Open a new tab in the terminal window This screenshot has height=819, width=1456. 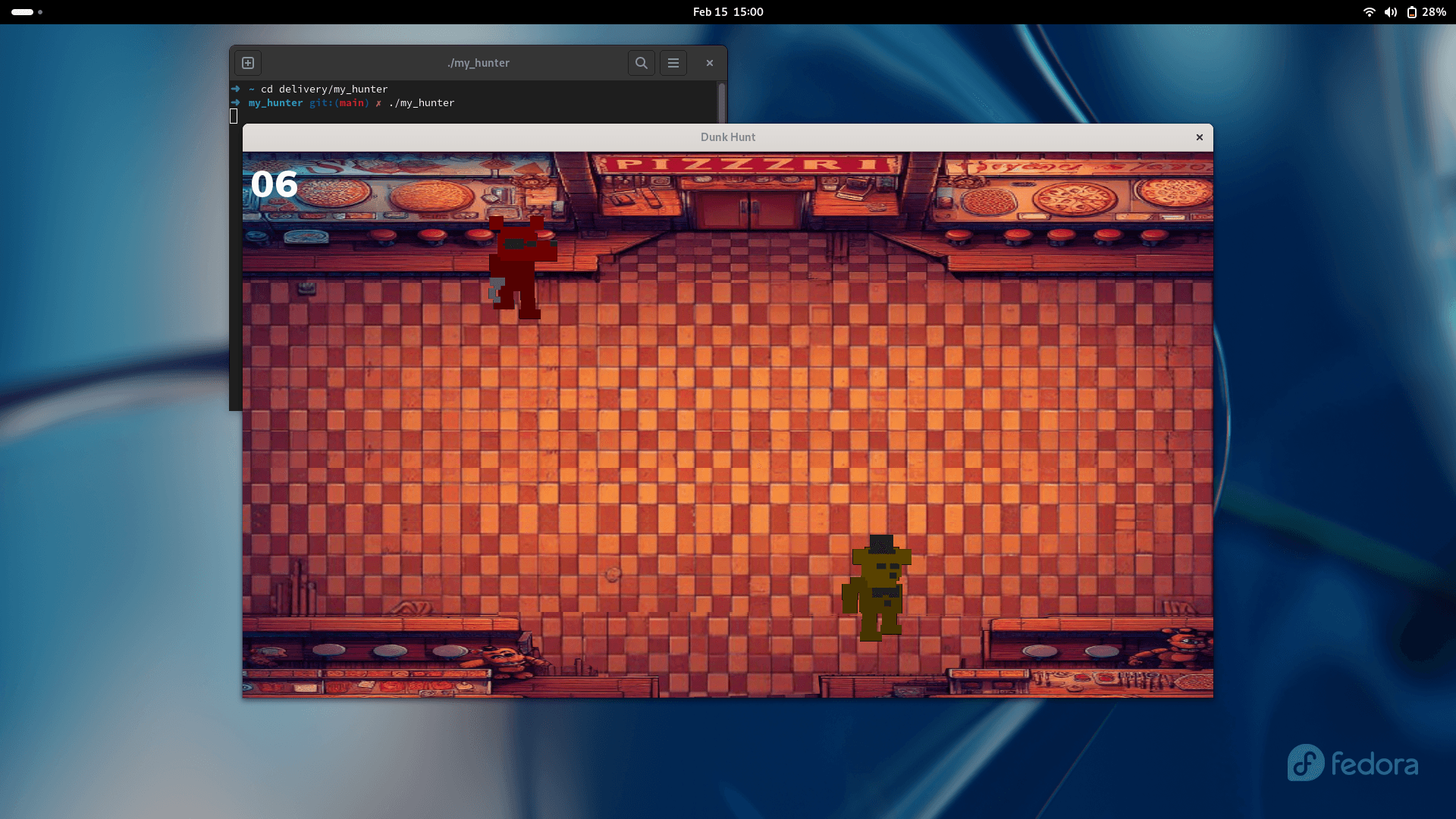point(248,63)
